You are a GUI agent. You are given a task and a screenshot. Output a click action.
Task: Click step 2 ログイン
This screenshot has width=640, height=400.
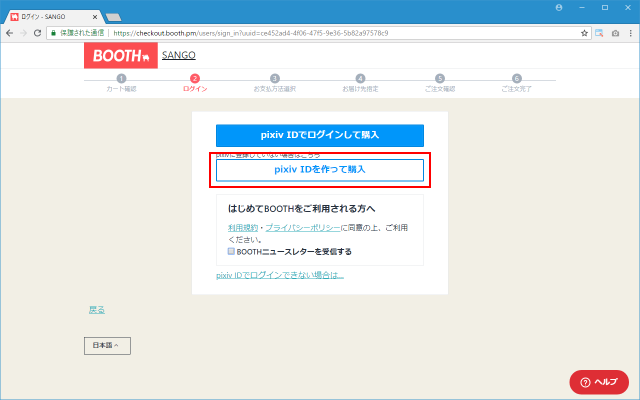[195, 83]
